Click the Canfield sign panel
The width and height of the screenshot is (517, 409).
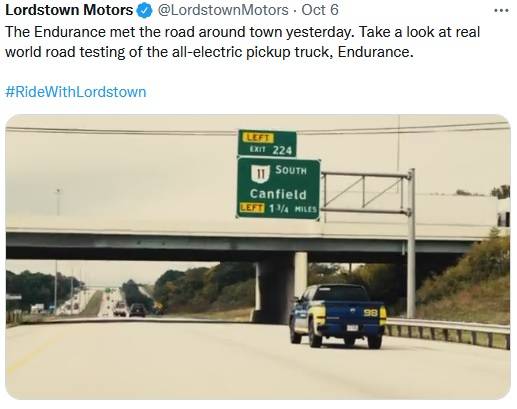tap(278, 189)
